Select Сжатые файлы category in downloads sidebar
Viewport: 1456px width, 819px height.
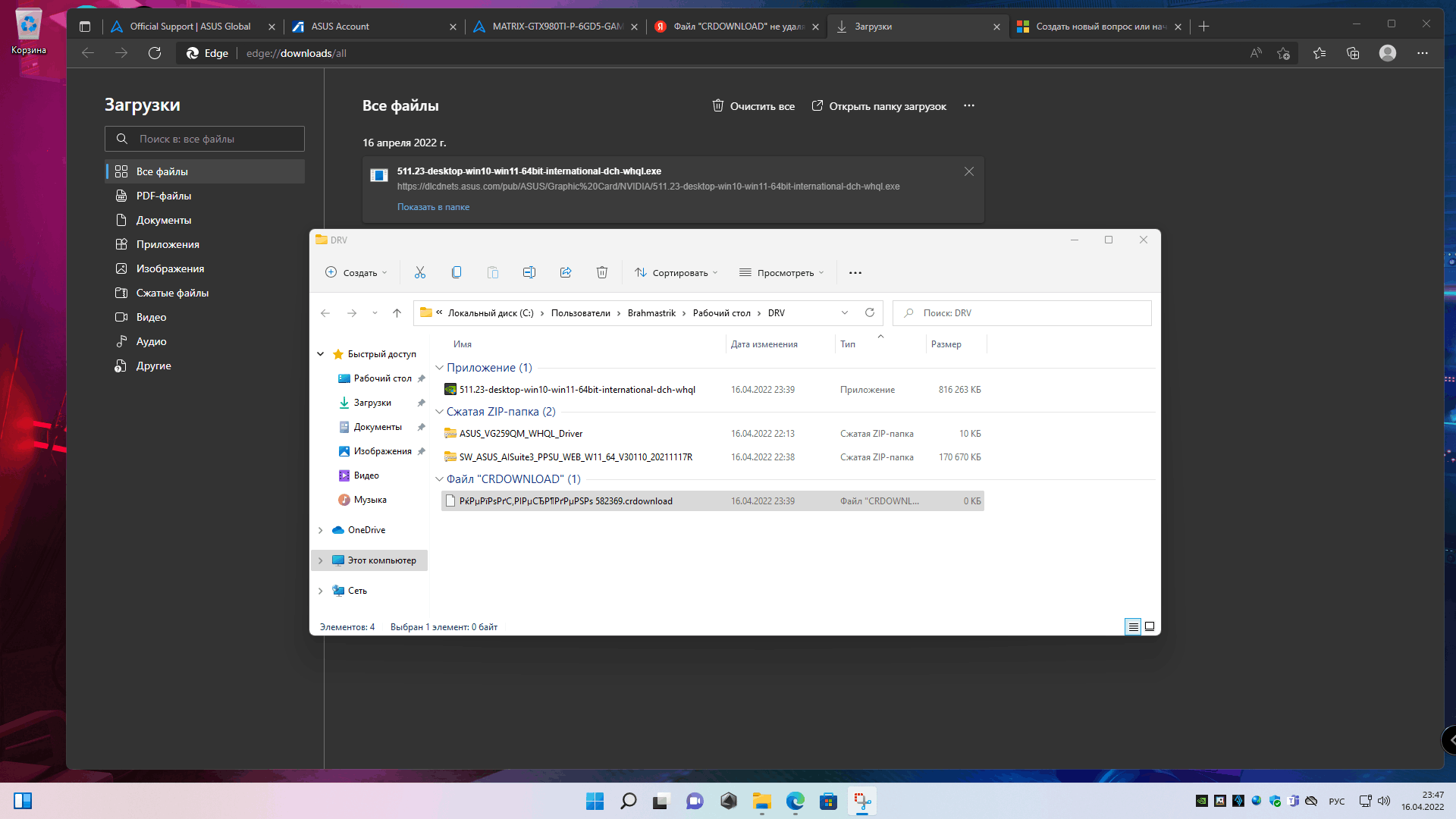click(x=205, y=293)
